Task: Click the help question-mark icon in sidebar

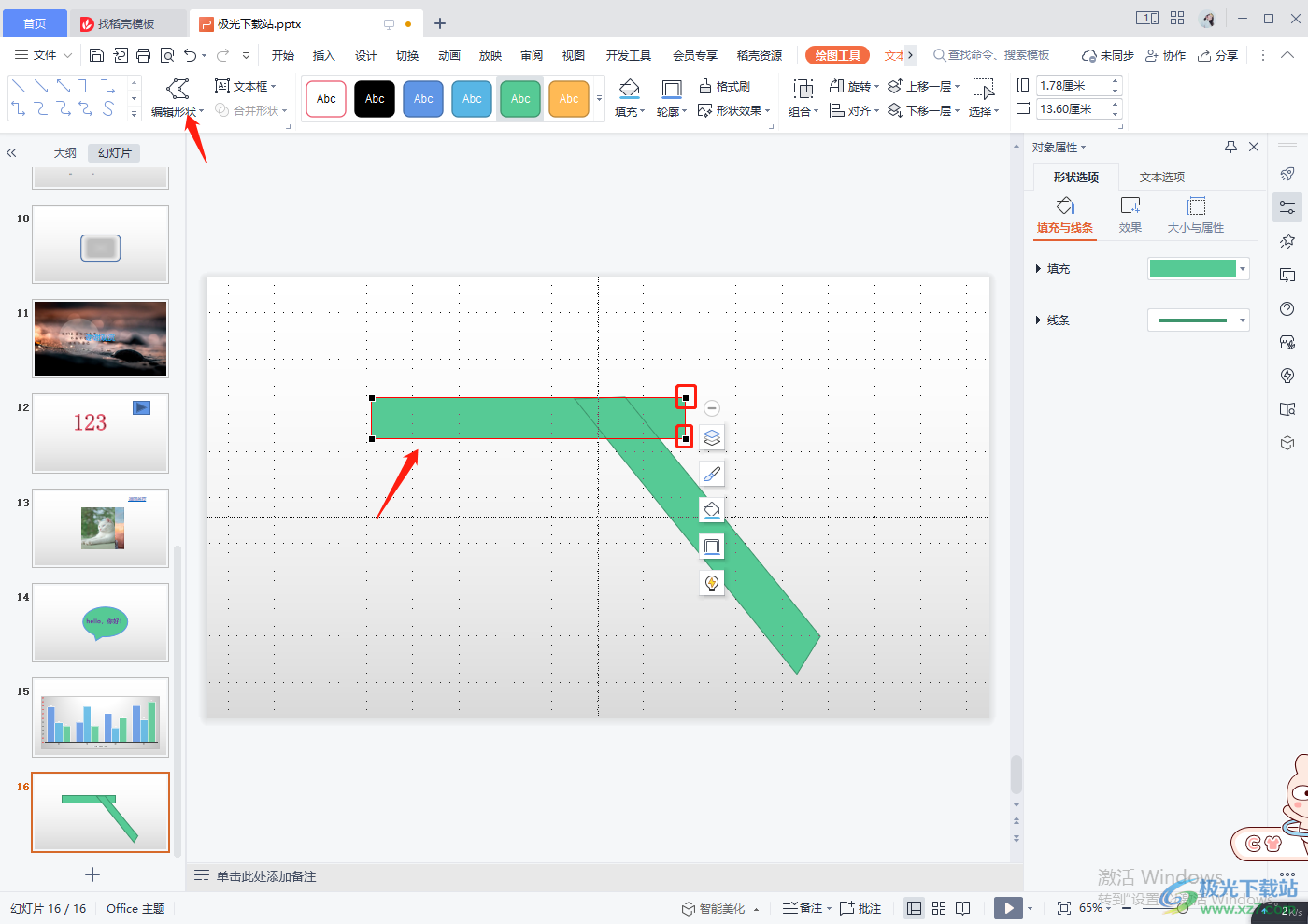Action: pos(1287,308)
